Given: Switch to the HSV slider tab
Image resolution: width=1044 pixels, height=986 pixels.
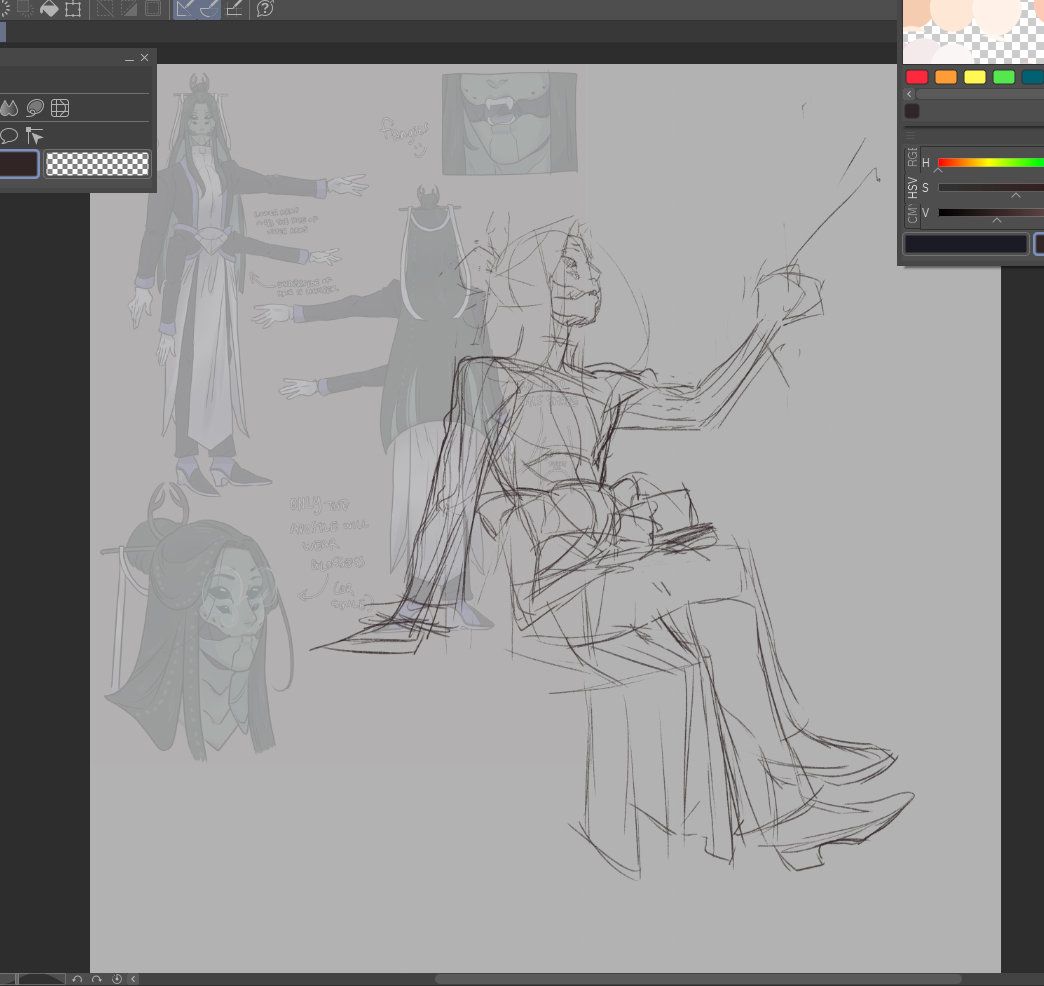Looking at the screenshot, I should pos(911,187).
